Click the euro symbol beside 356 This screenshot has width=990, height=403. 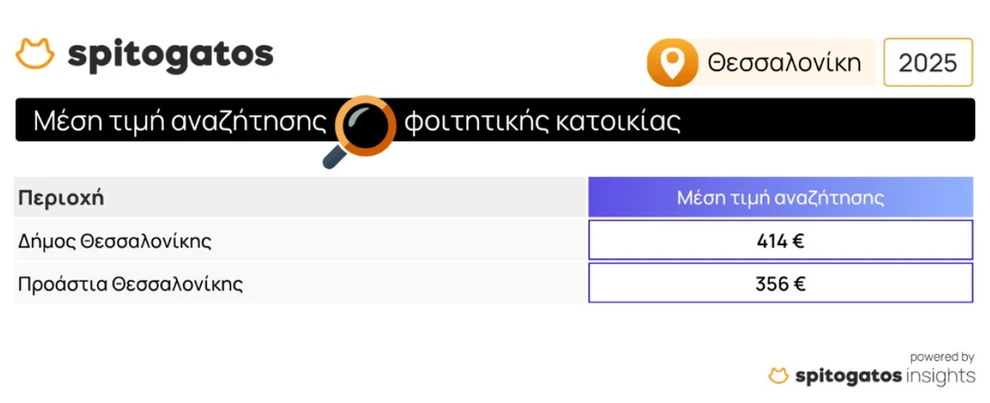[799, 284]
